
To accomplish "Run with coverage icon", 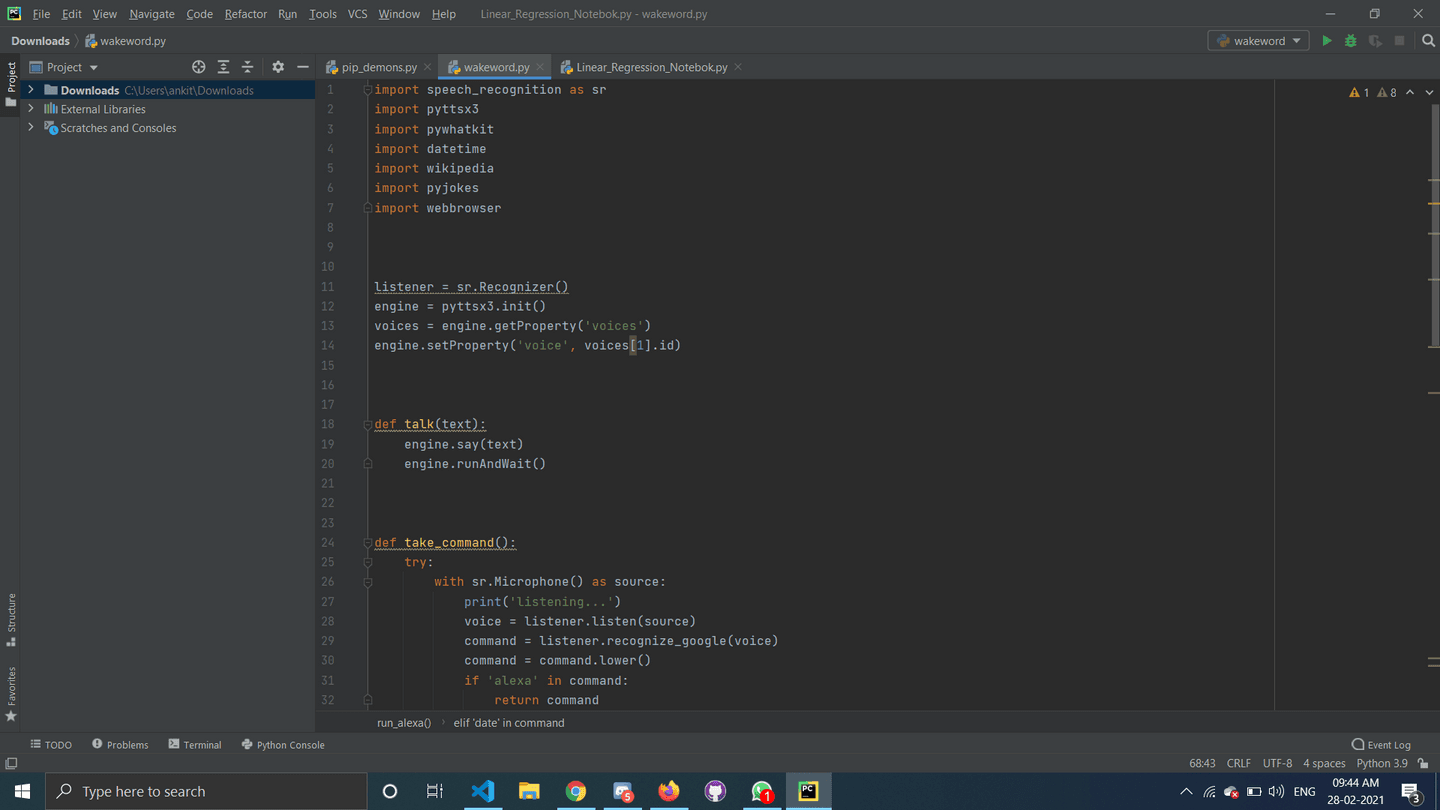I will pyautogui.click(x=1375, y=41).
